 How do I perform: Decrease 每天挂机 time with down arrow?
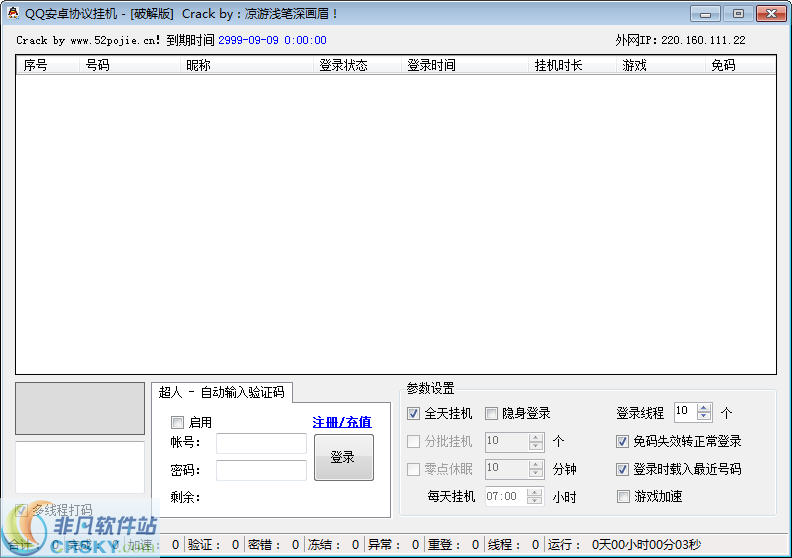[x=534, y=500]
